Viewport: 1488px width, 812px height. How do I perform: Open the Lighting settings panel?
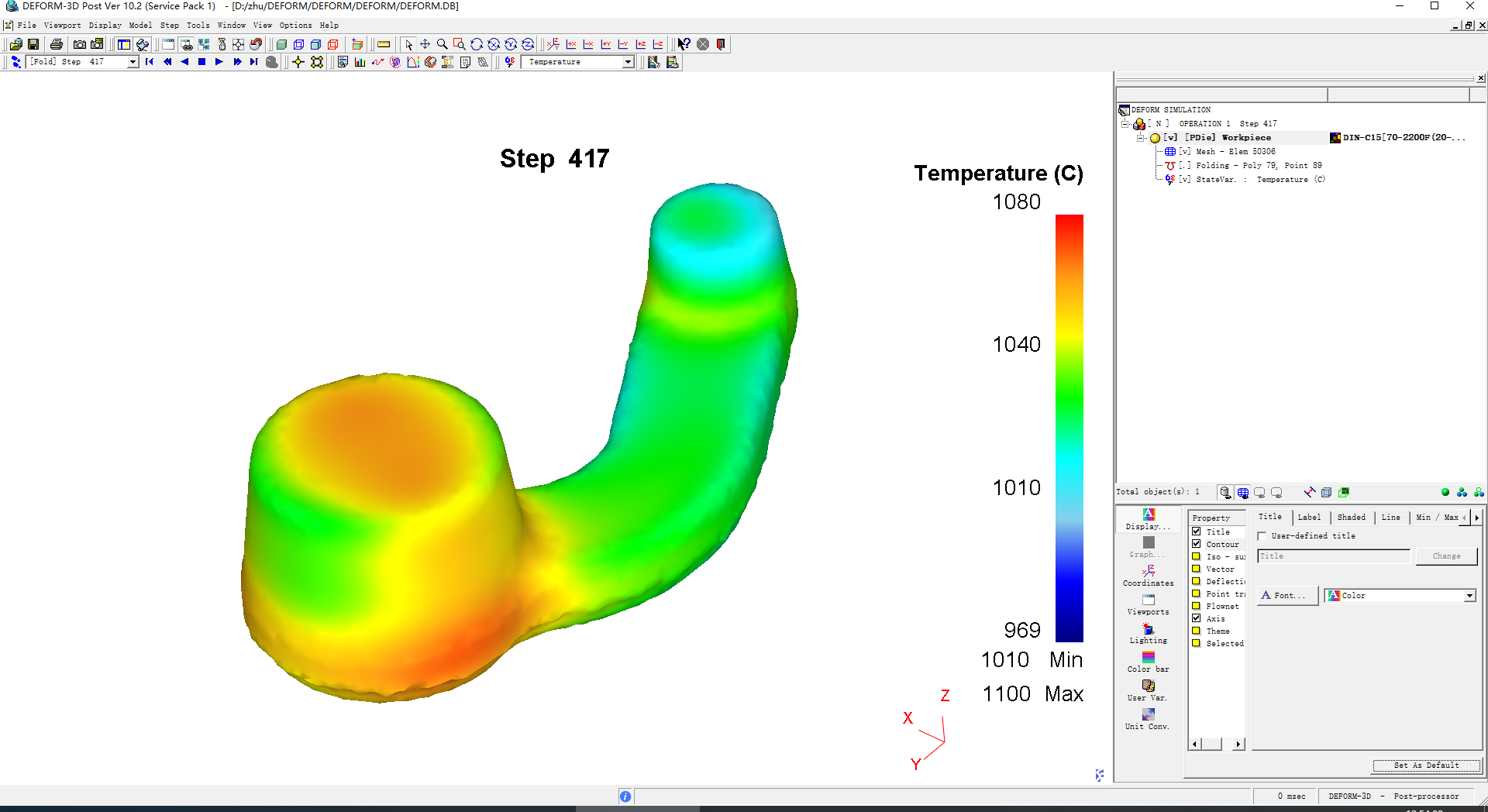coord(1148,633)
